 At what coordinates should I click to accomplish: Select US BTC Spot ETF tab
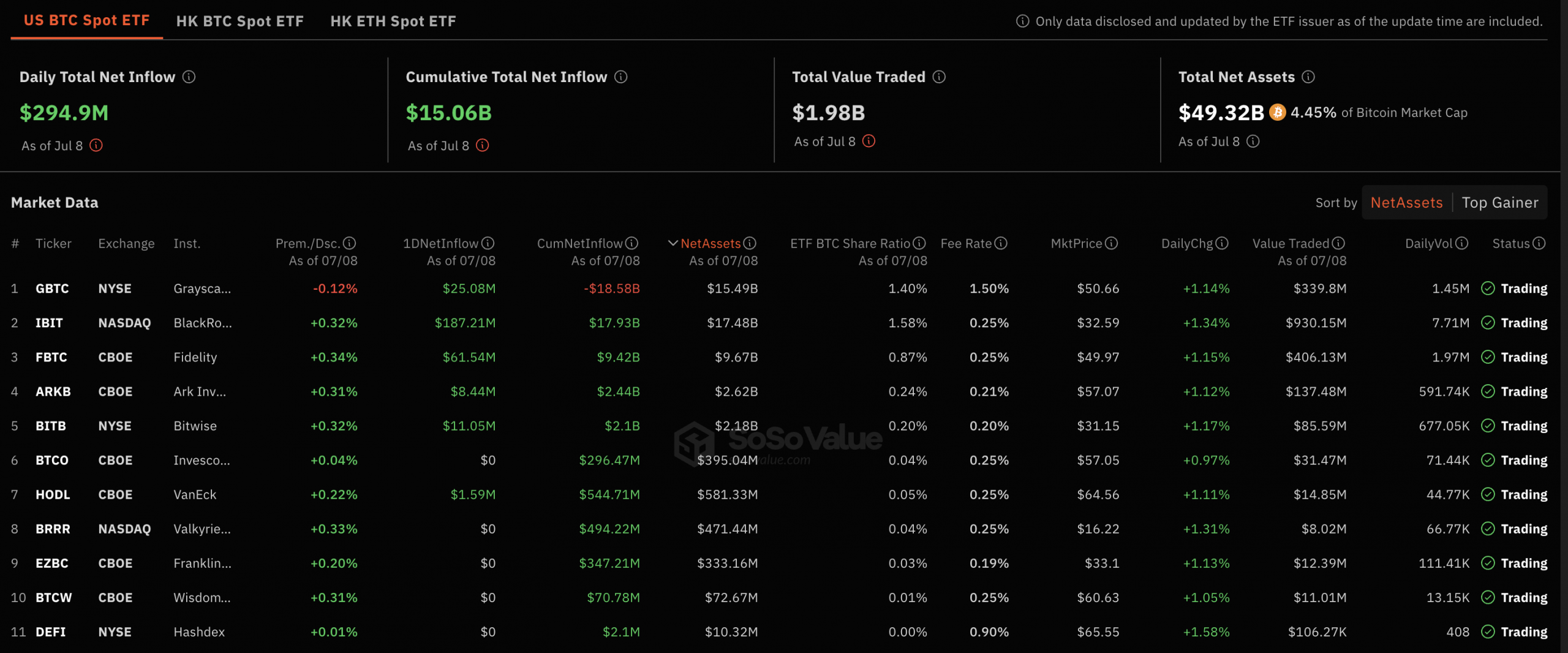87,20
